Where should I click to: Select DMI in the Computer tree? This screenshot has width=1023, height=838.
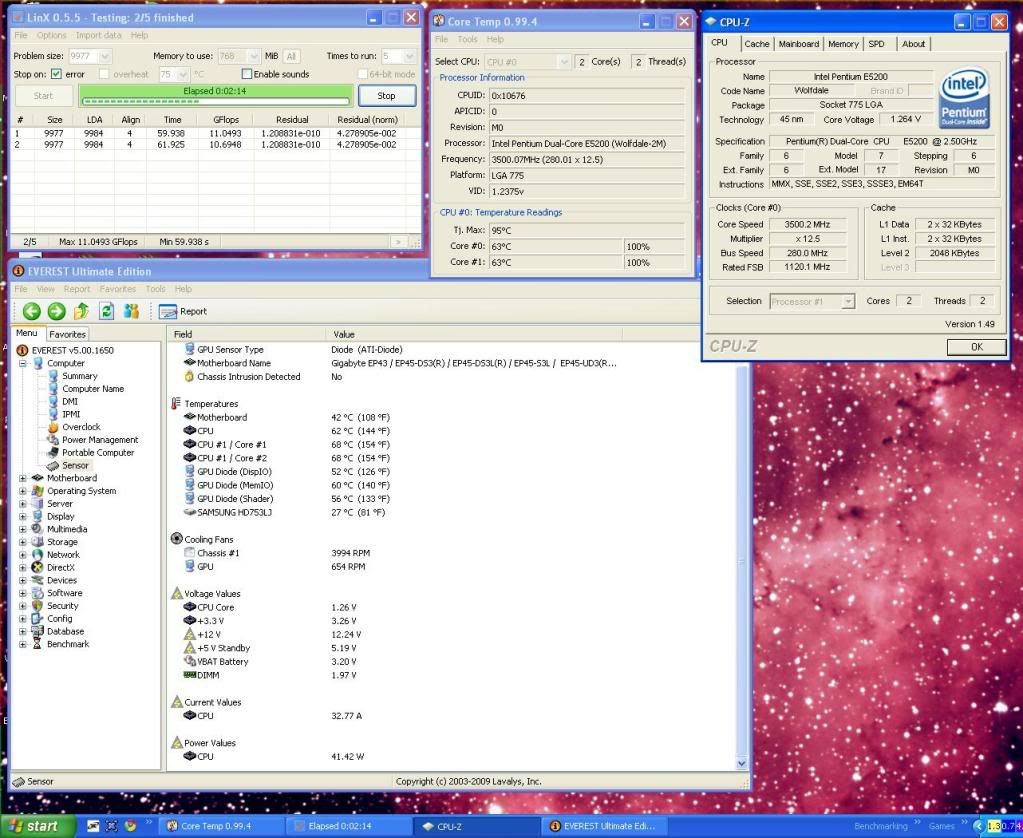click(70, 401)
